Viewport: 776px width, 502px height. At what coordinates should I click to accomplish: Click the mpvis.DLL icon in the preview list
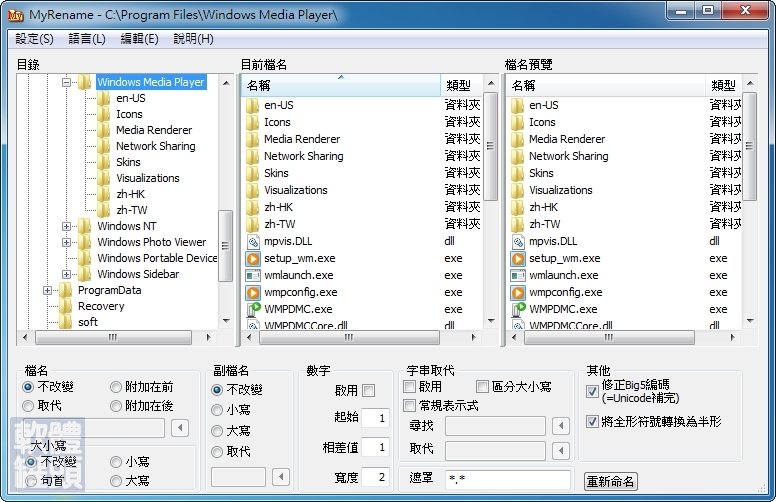click(518, 242)
